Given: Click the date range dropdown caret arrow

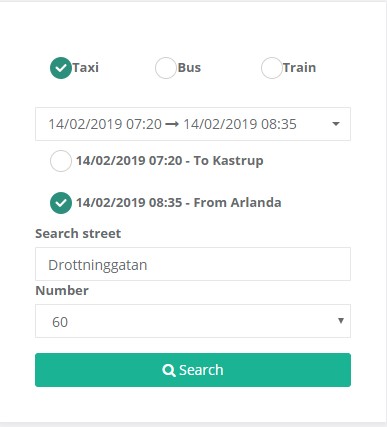Looking at the screenshot, I should (x=336, y=124).
